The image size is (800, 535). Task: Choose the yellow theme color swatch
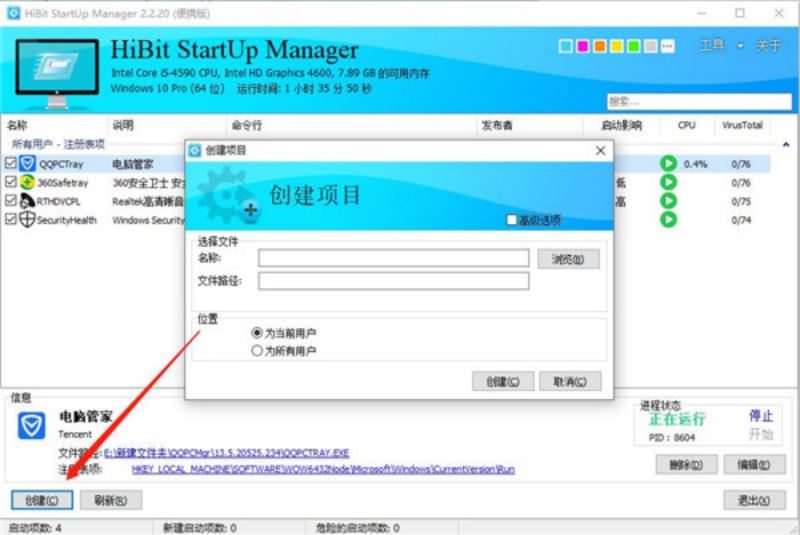pyautogui.click(x=617, y=46)
